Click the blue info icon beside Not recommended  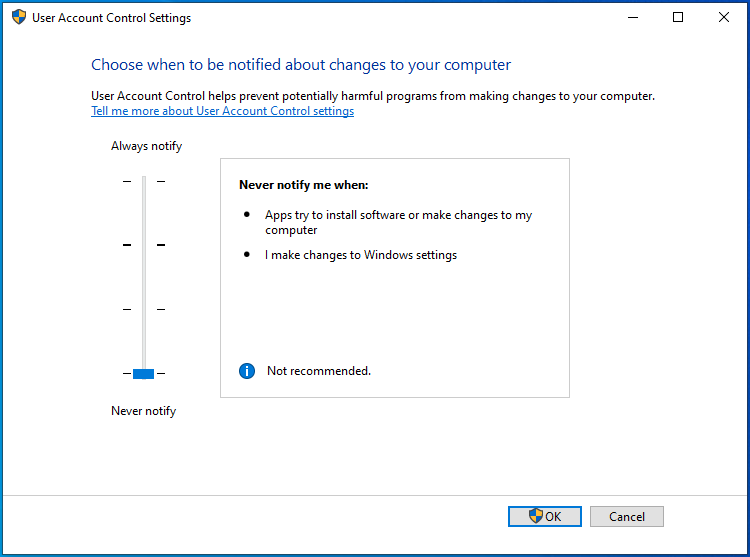(x=247, y=371)
